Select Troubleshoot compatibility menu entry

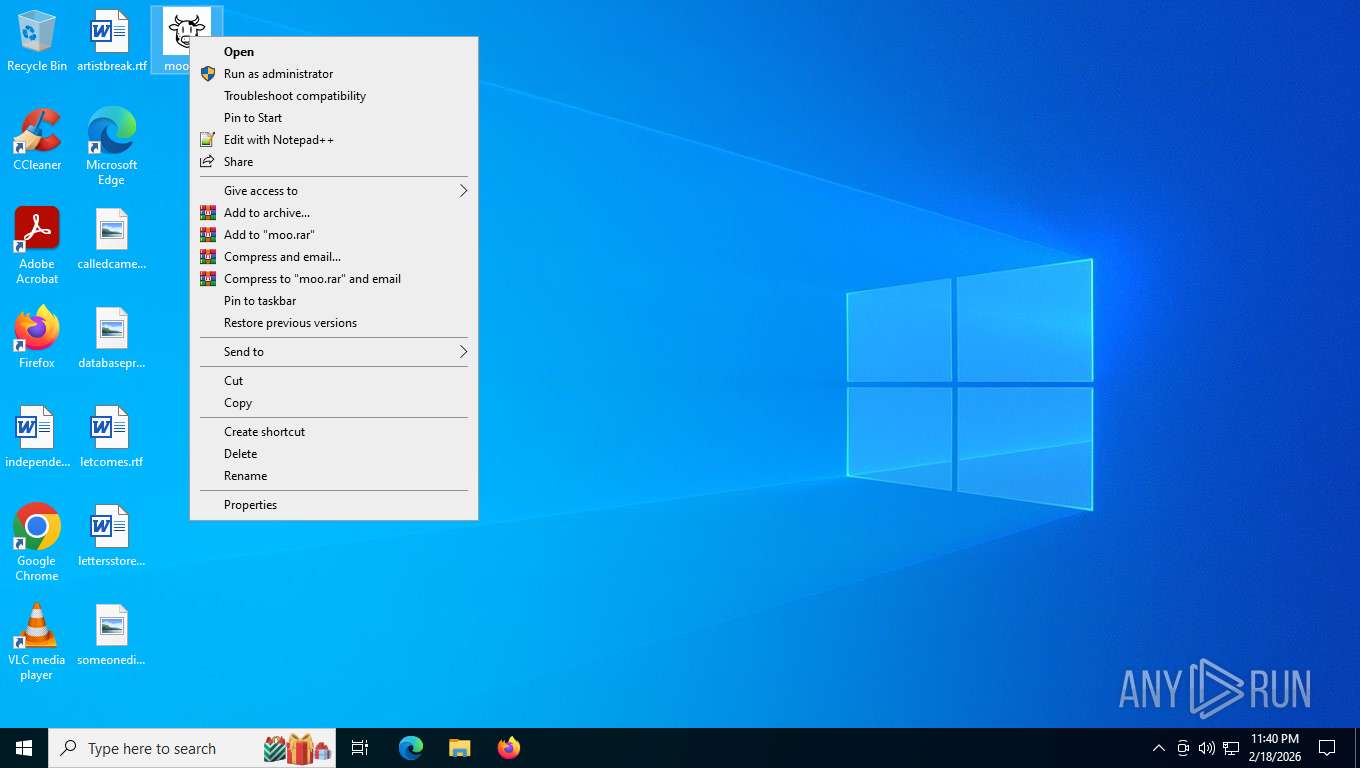coord(334,96)
